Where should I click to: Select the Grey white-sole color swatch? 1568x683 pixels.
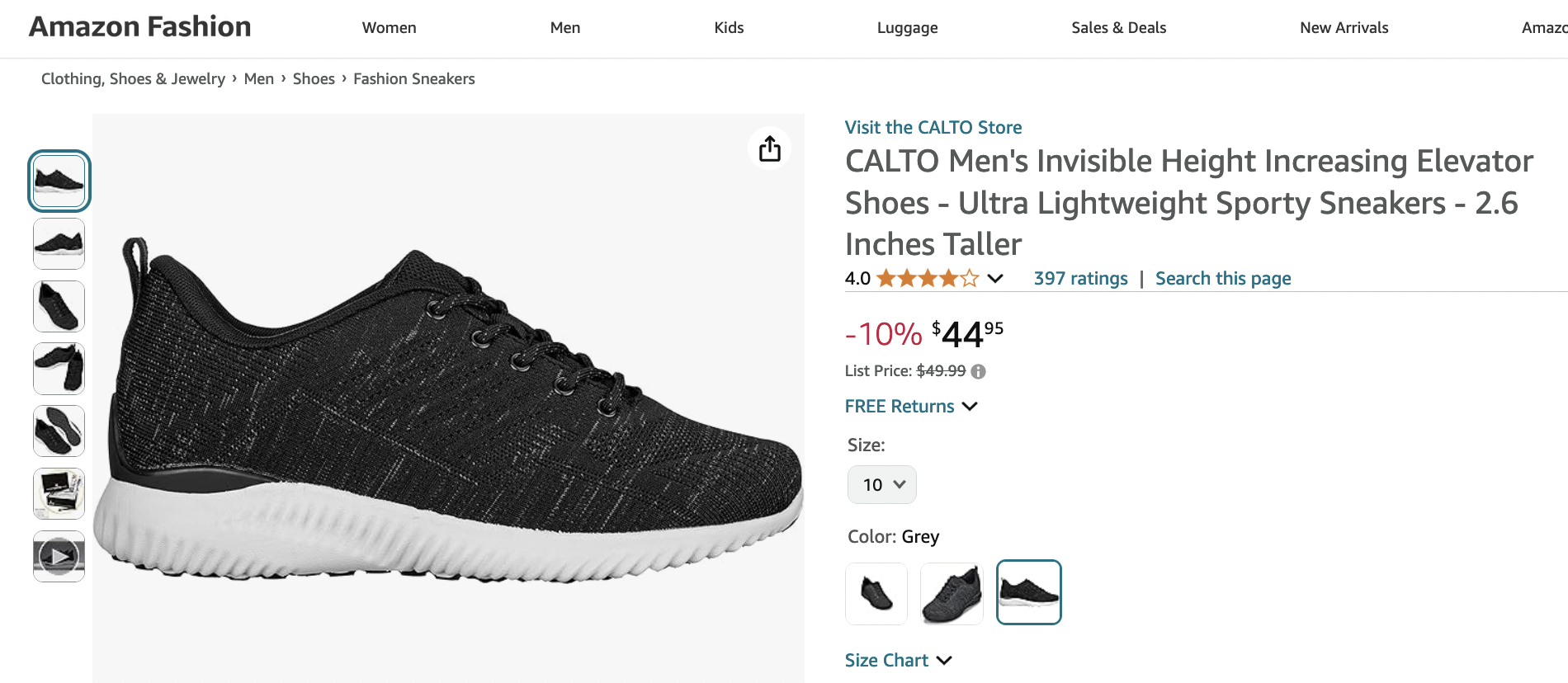coord(1028,592)
